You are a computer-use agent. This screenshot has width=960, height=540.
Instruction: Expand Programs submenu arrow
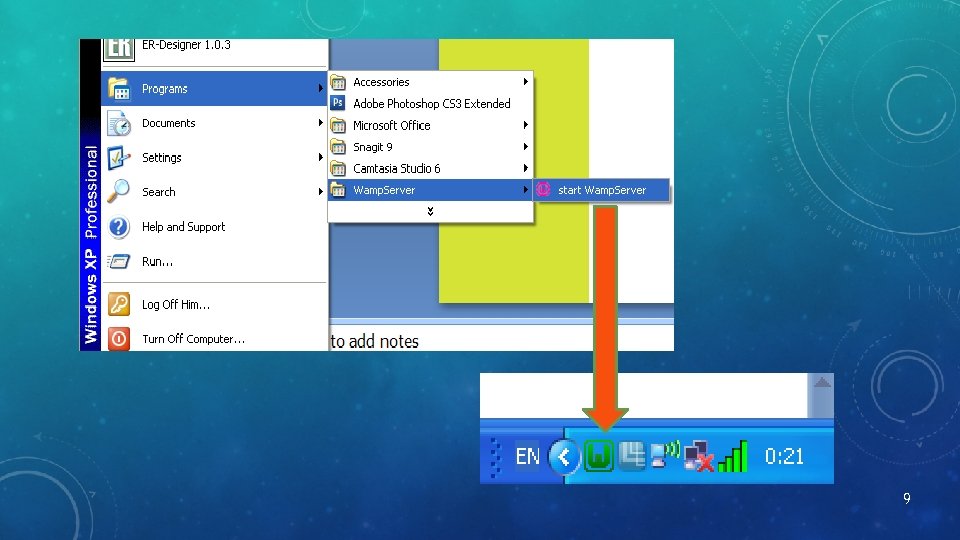320,89
